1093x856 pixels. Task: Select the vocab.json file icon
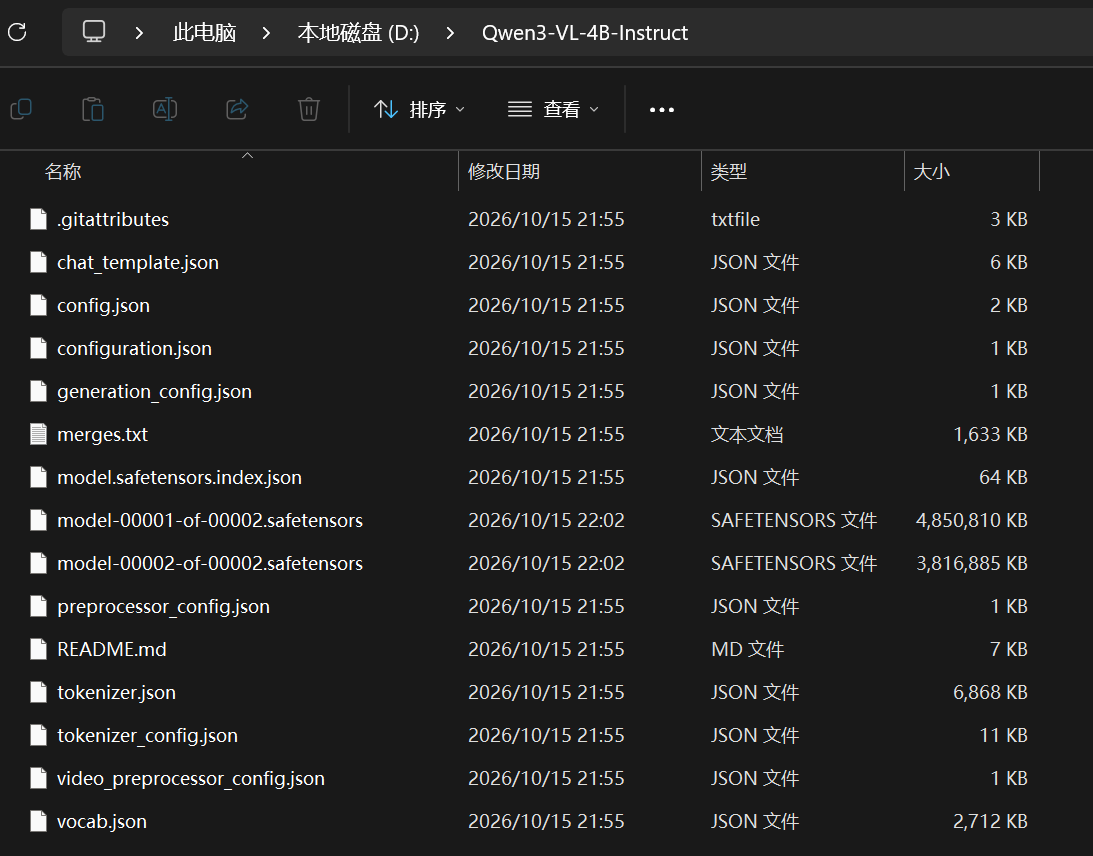coord(38,821)
